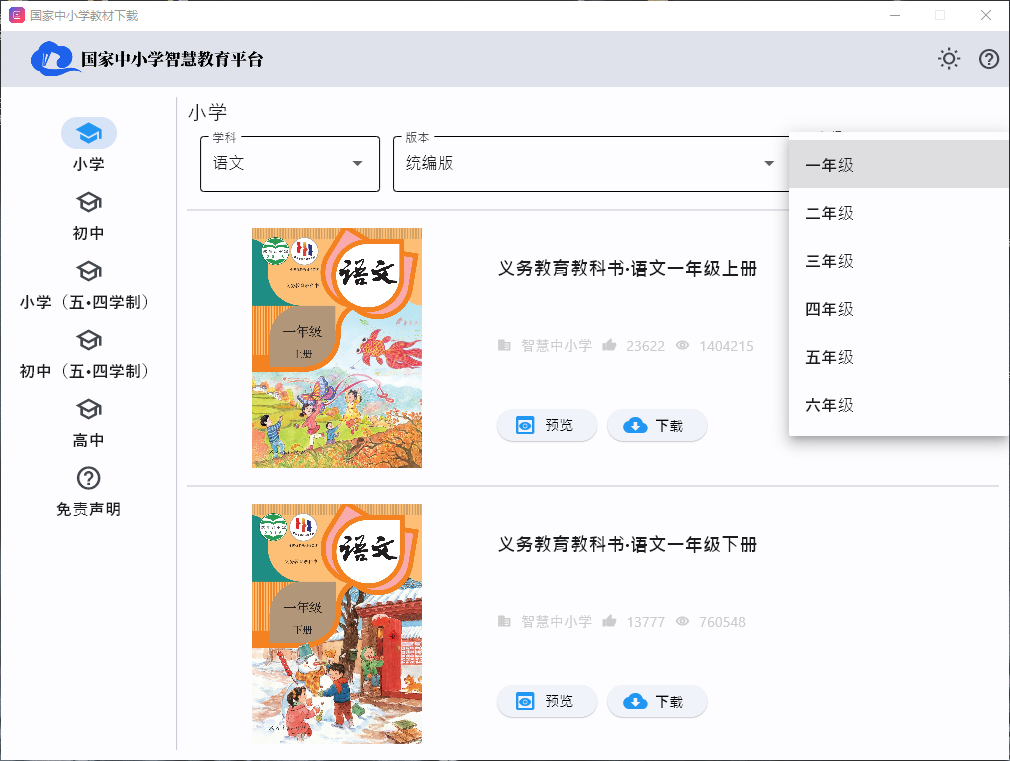Open 免责声明 via the question mark icon
The image size is (1010, 761).
click(88, 478)
